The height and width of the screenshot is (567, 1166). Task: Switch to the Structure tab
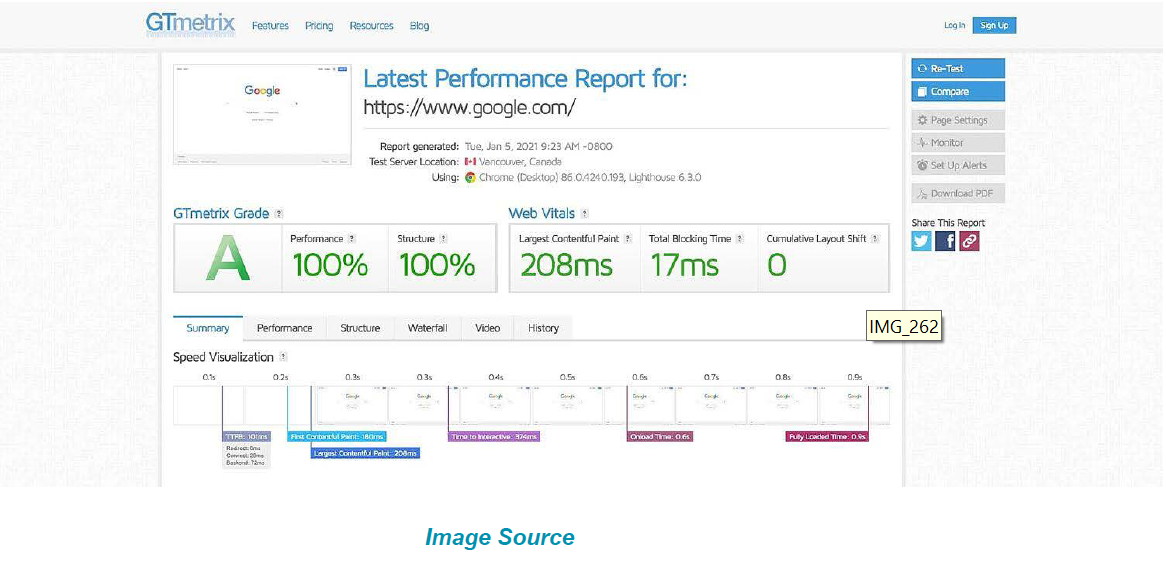(x=360, y=328)
